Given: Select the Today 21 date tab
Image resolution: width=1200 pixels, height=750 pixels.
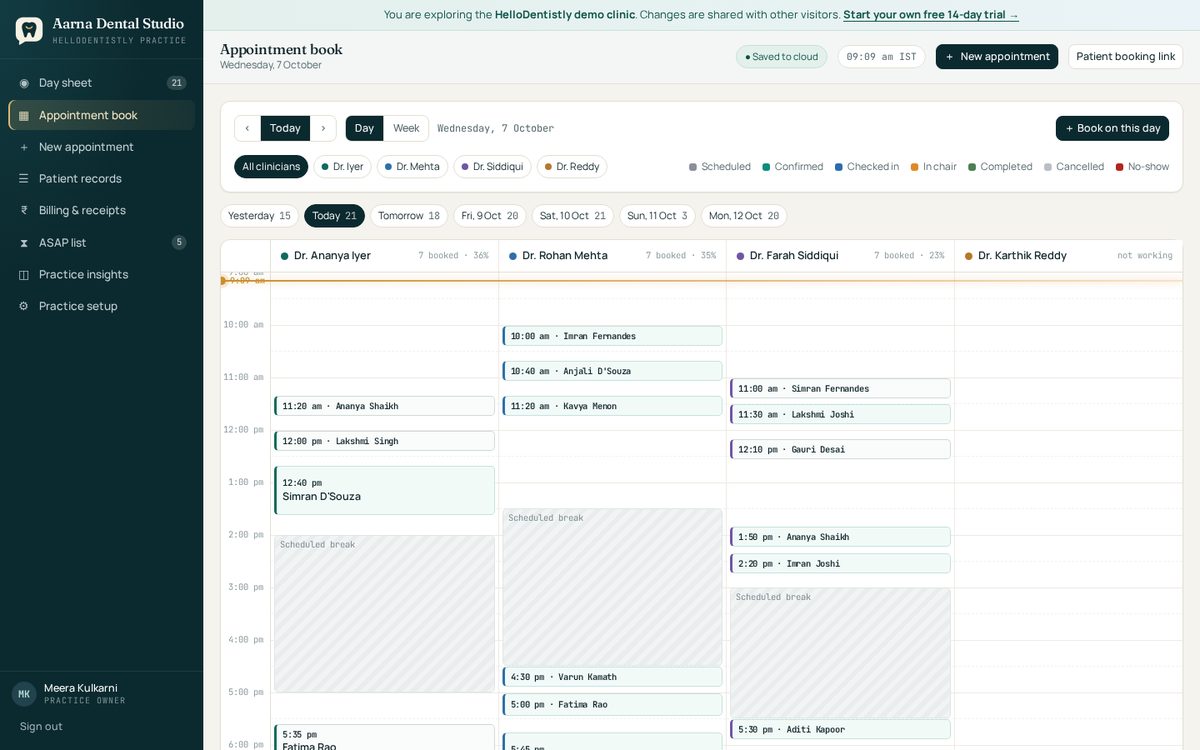Looking at the screenshot, I should click(x=334, y=216).
